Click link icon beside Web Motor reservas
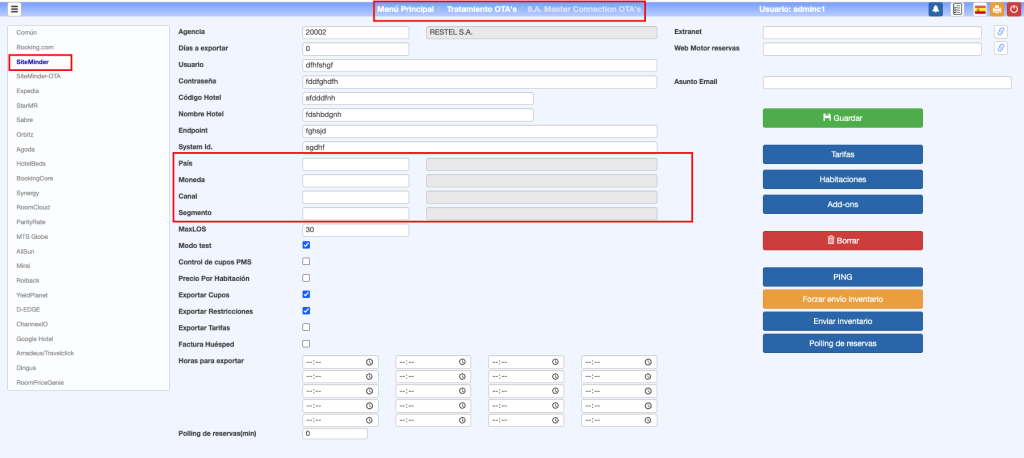 click(x=1000, y=48)
